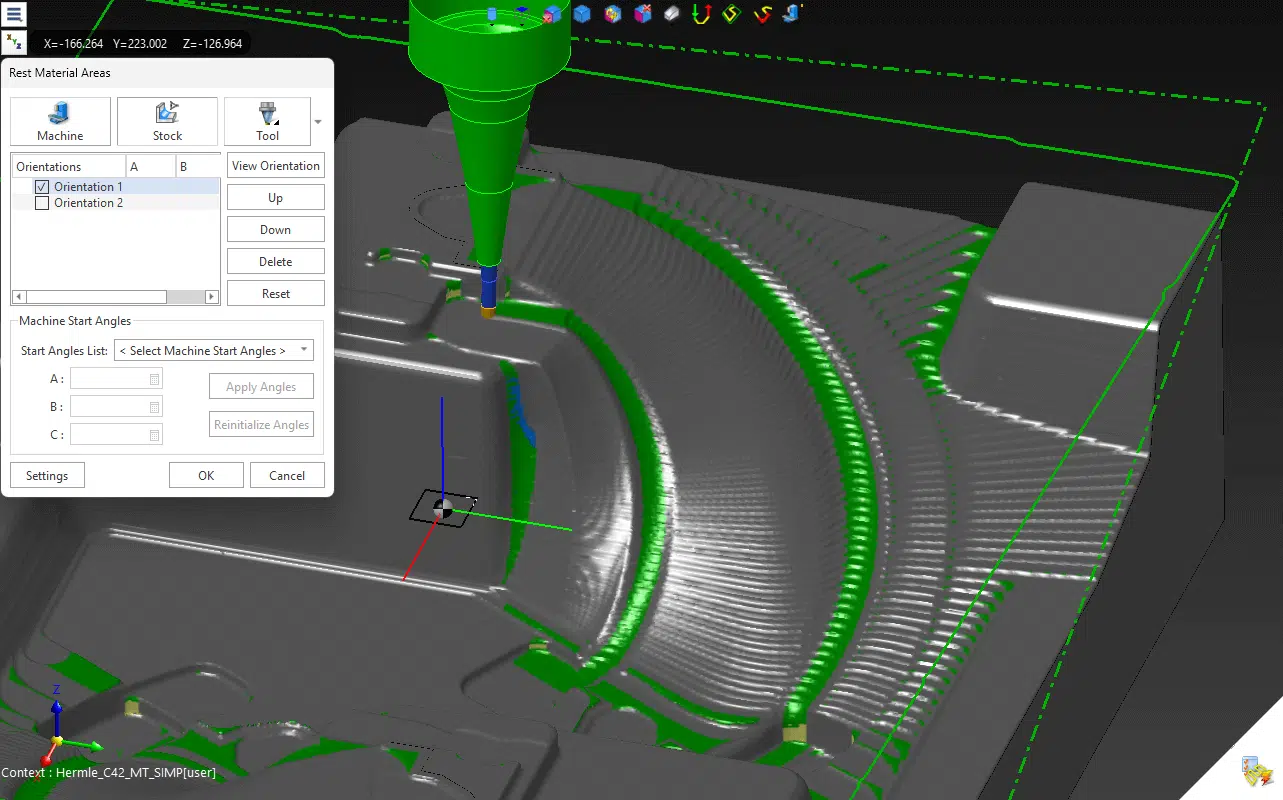Click the green-red arrows toolpath icon
Screen dimensions: 1283x800
coord(701,14)
